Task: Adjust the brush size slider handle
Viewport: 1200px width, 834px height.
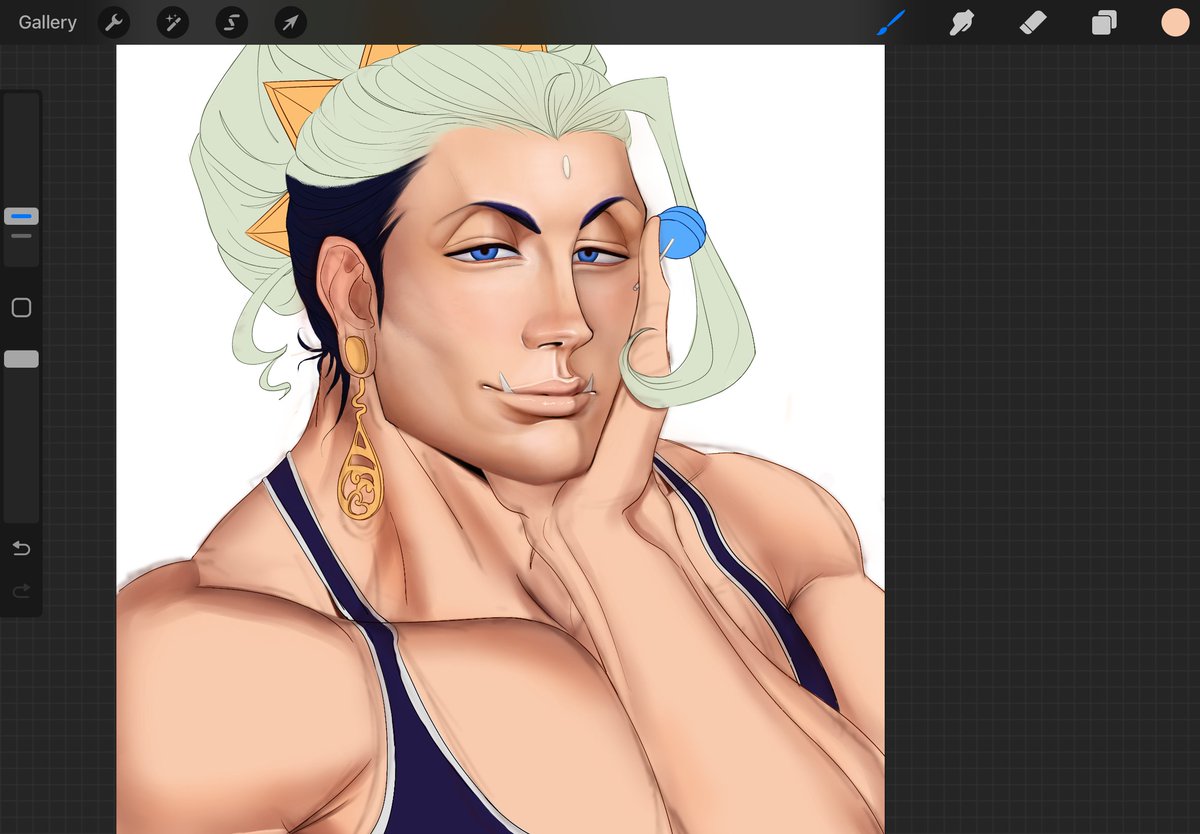Action: [x=21, y=216]
